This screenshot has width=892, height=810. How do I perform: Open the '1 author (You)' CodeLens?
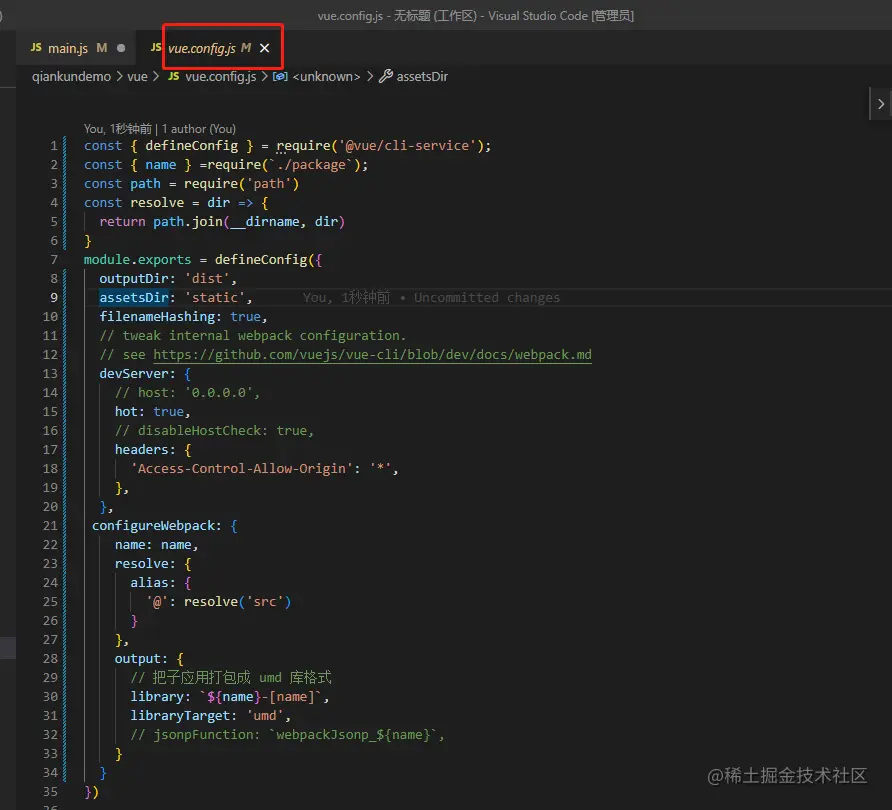point(199,129)
